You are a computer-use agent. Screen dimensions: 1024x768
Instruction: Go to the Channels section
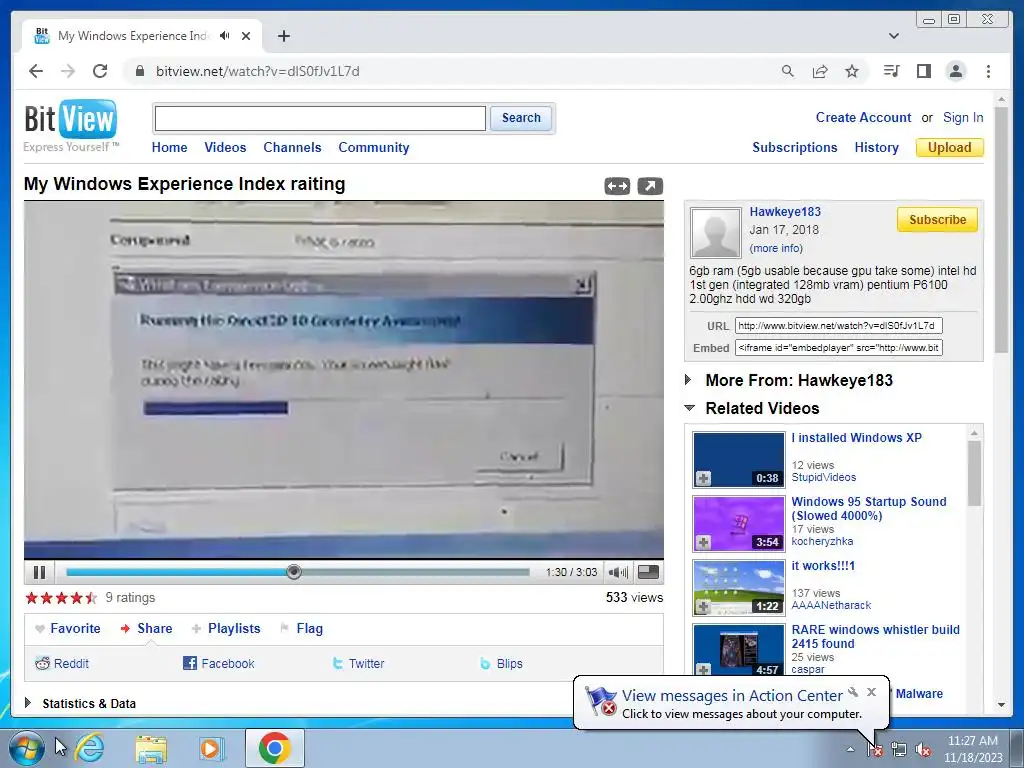[292, 148]
